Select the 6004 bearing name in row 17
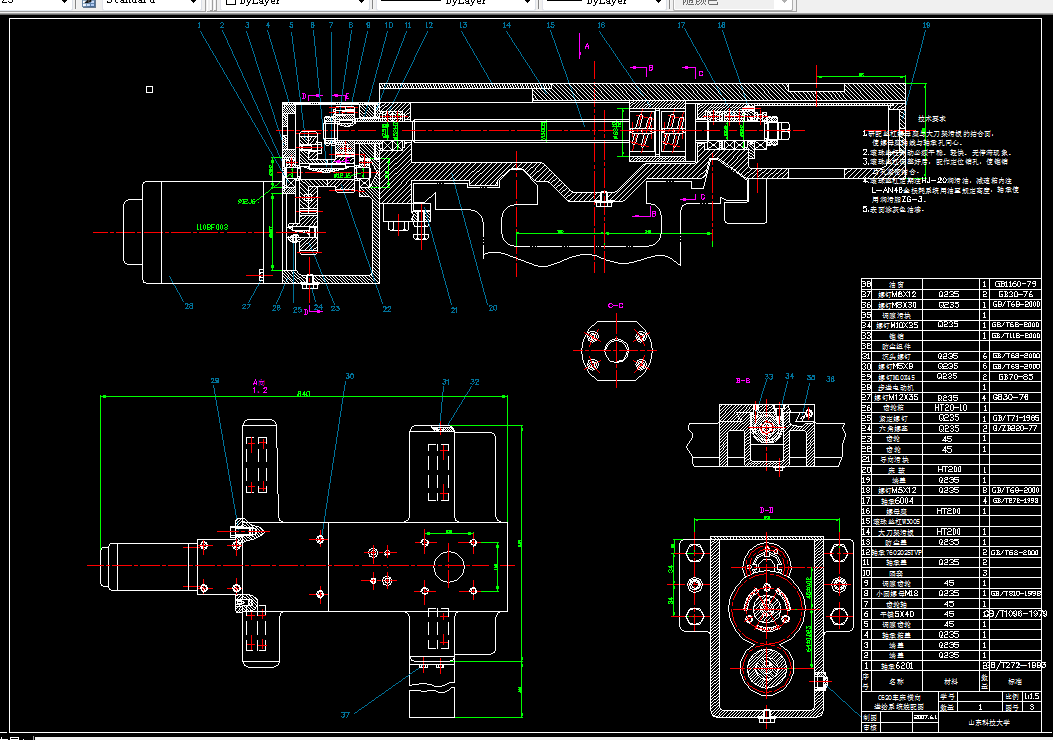 [897, 500]
